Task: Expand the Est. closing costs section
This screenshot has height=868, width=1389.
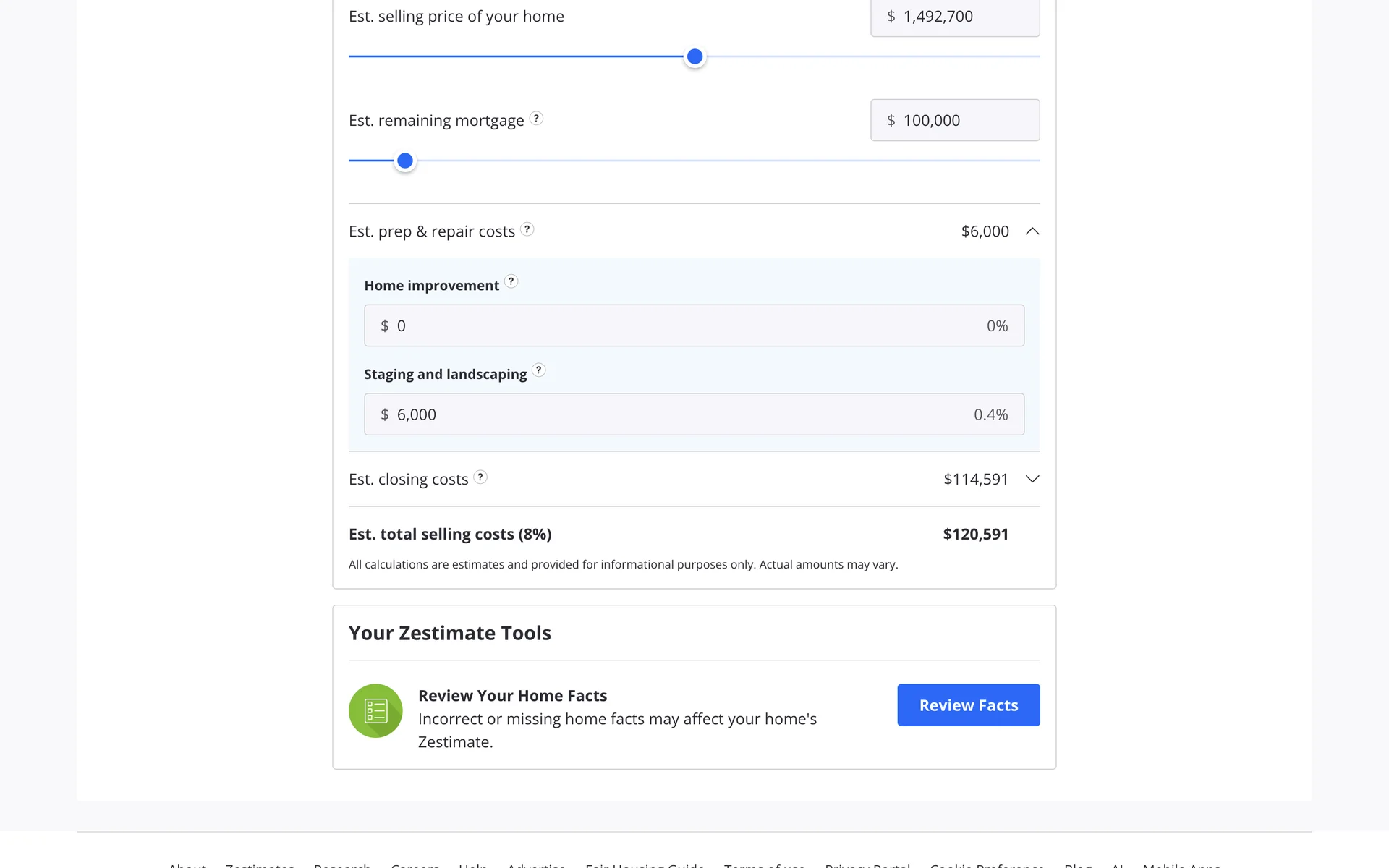Action: 1032,479
